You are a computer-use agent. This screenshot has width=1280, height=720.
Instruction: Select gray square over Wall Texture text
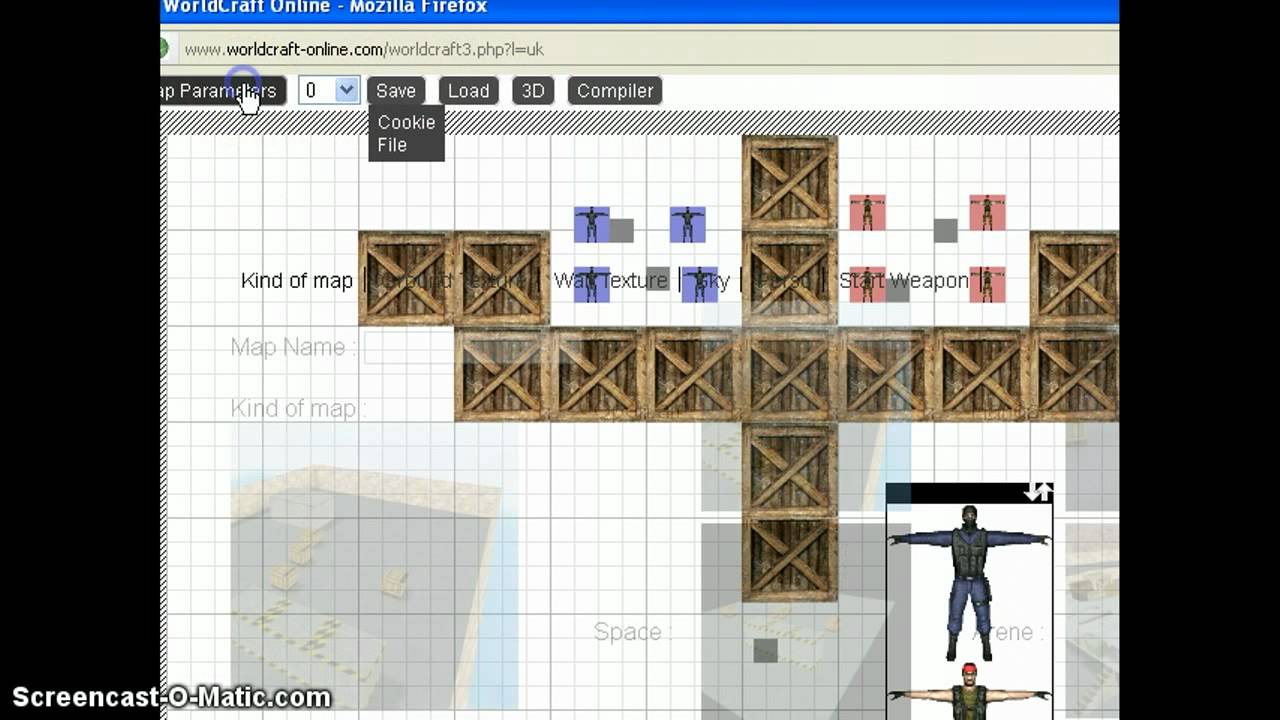point(657,278)
